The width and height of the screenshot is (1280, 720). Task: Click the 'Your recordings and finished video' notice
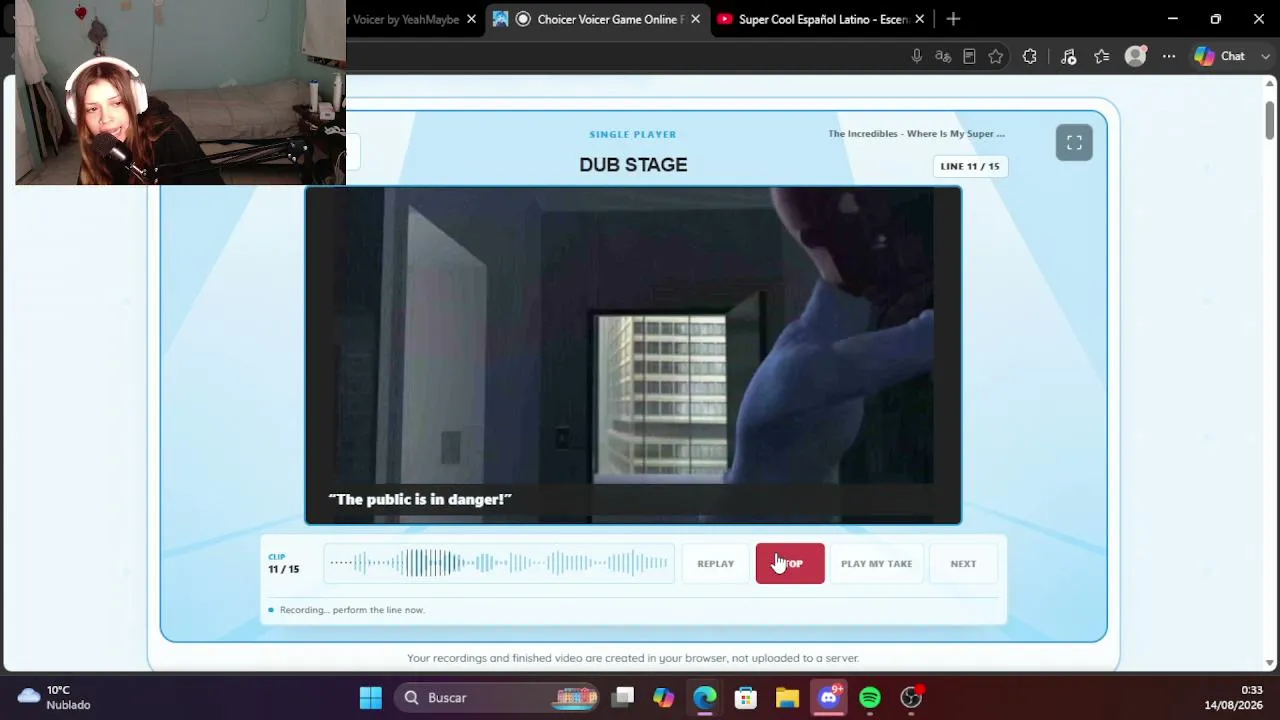point(633,658)
